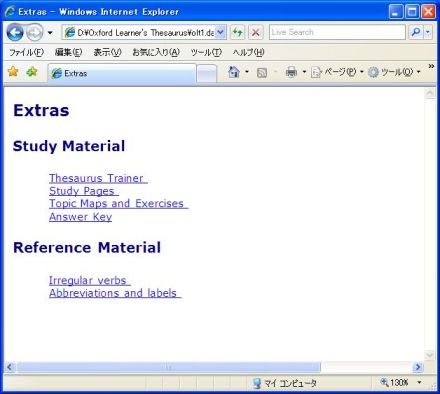Open the Irregular verbs link
This screenshot has height=394, width=440.
[90, 280]
